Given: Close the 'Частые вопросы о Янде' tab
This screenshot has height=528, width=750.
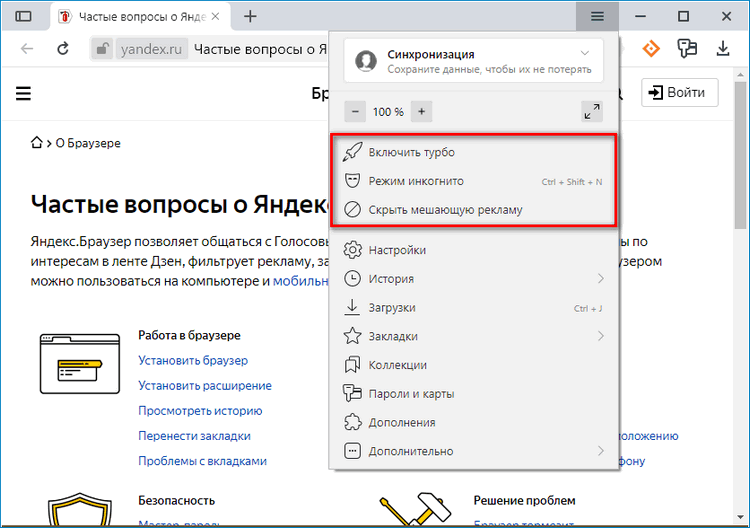Looking at the screenshot, I should (x=215, y=16).
